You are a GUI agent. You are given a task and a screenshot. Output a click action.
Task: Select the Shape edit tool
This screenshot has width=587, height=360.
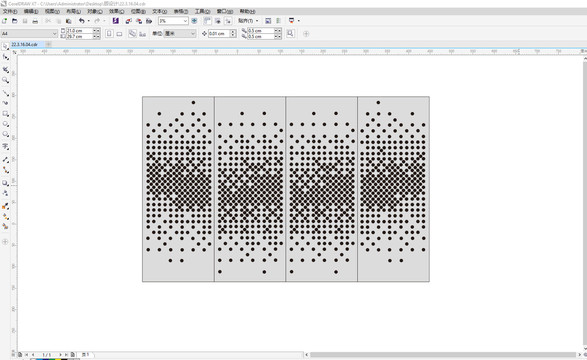(x=5, y=57)
